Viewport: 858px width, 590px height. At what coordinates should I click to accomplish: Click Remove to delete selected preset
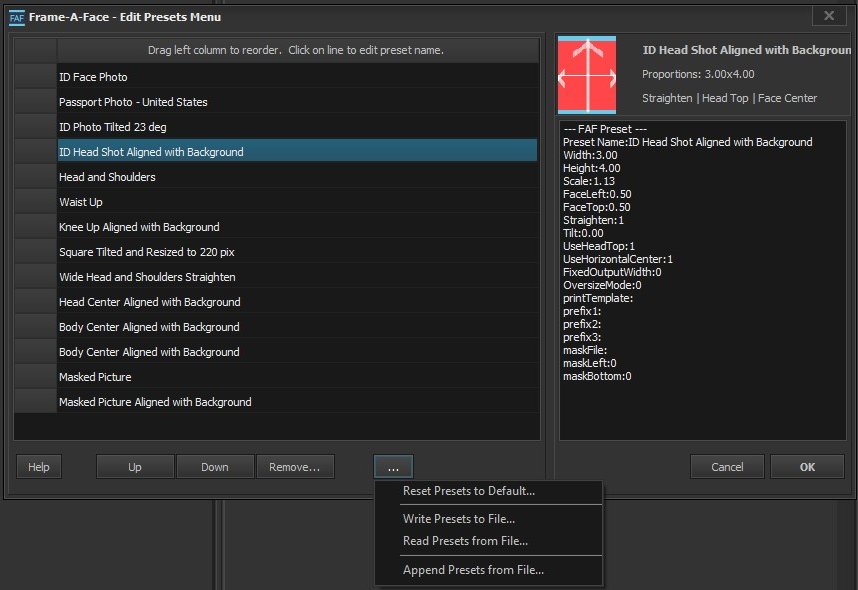coord(296,465)
